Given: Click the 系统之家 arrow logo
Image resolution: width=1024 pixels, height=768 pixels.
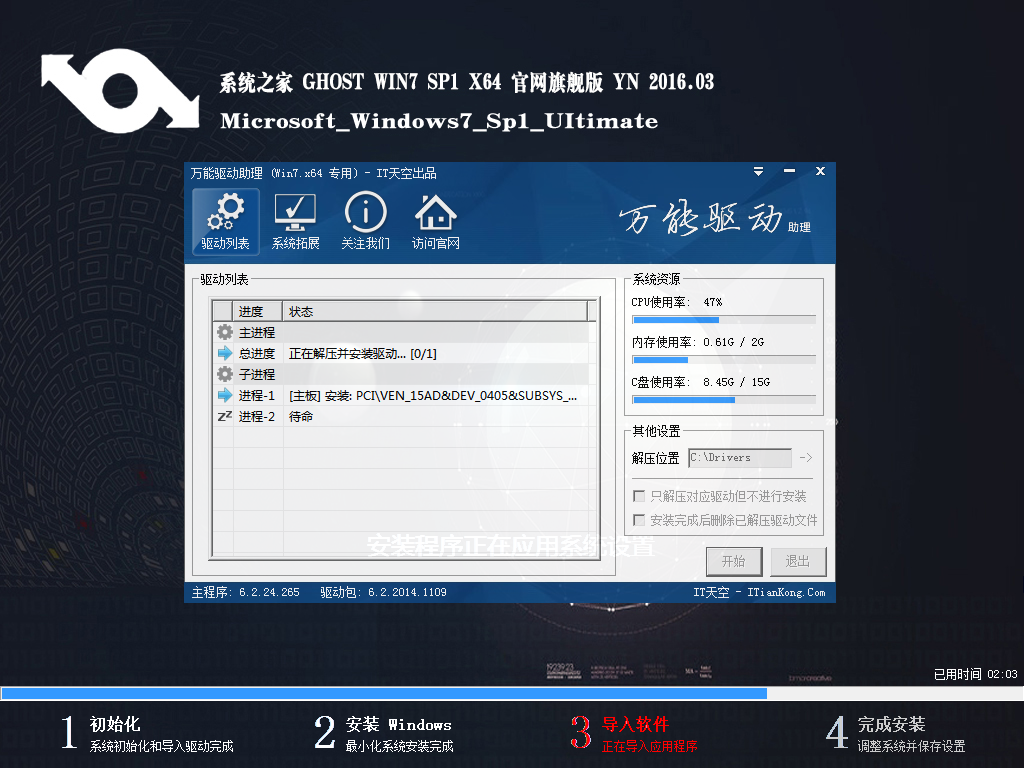Looking at the screenshot, I should click(x=120, y=91).
